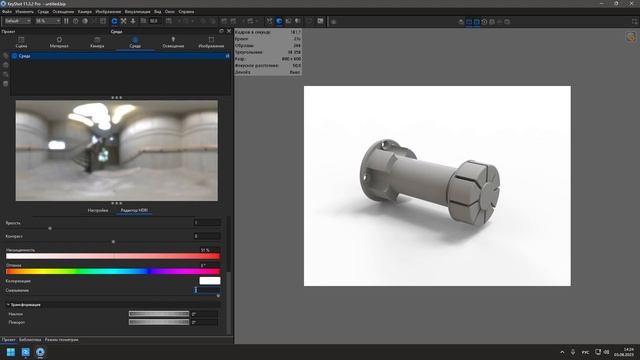Click the Поворот rotation slider
Screen dimensions: 640x360
159,322
